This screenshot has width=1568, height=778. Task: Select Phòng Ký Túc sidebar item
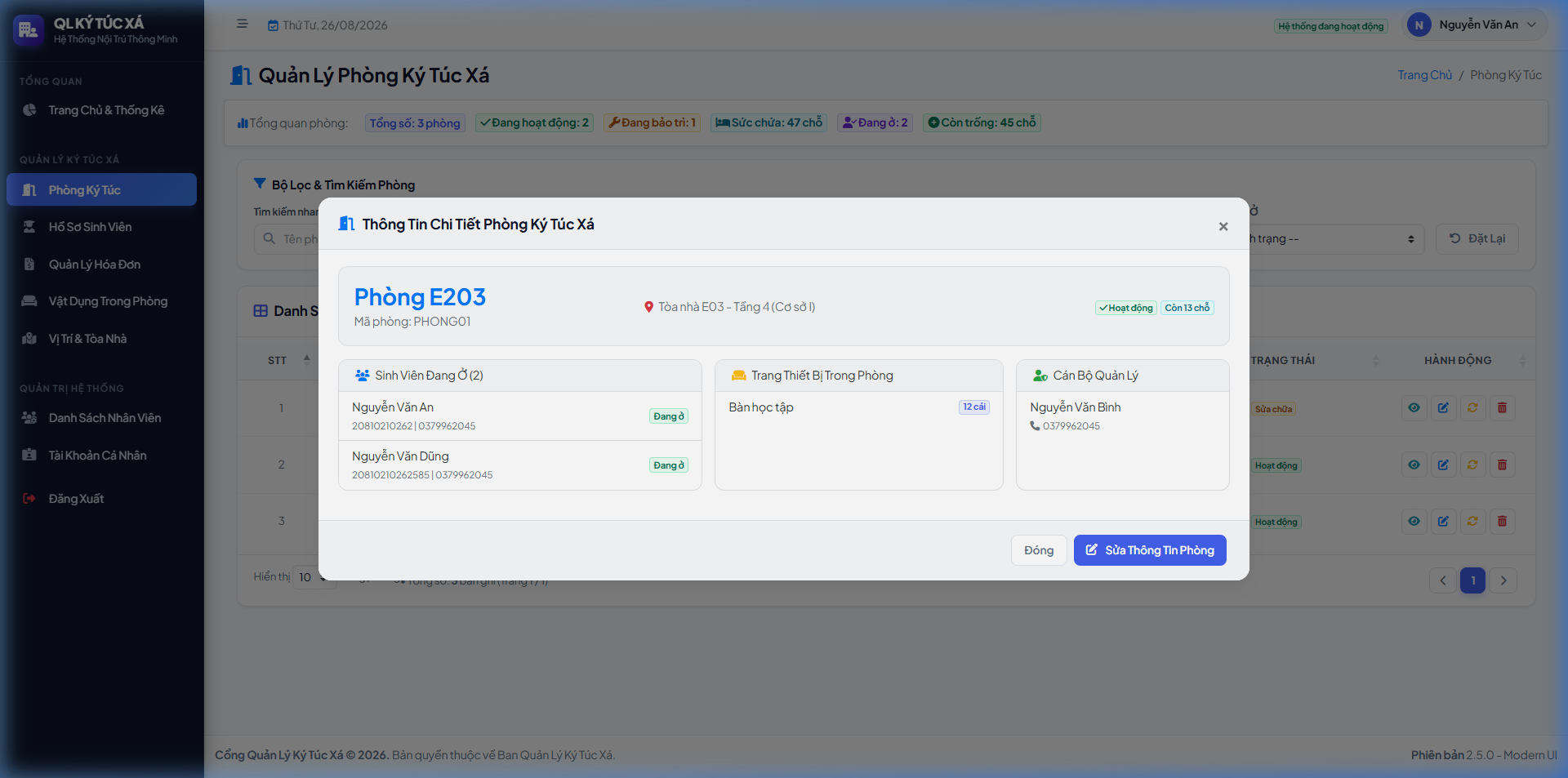coord(101,189)
